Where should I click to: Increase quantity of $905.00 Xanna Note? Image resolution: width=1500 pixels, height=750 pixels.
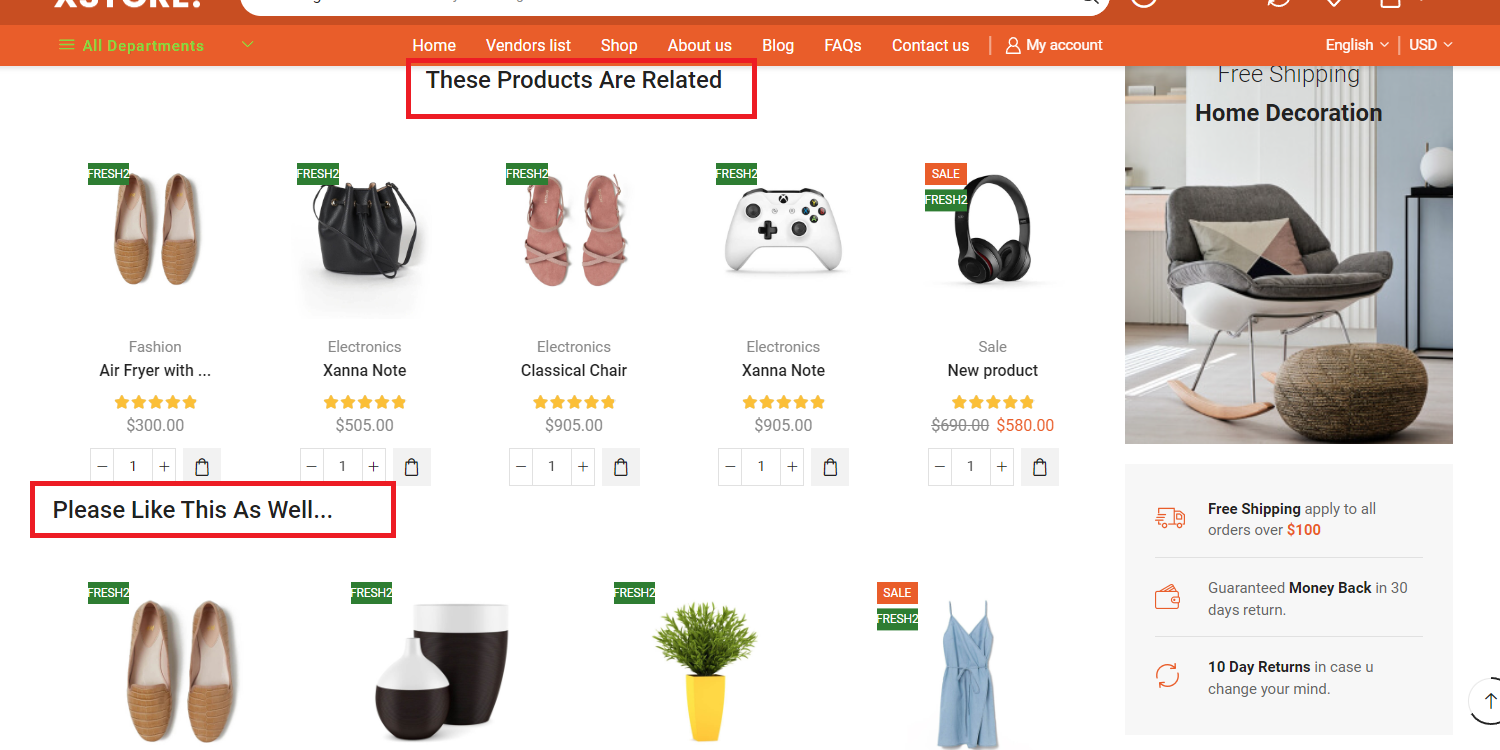tap(793, 467)
